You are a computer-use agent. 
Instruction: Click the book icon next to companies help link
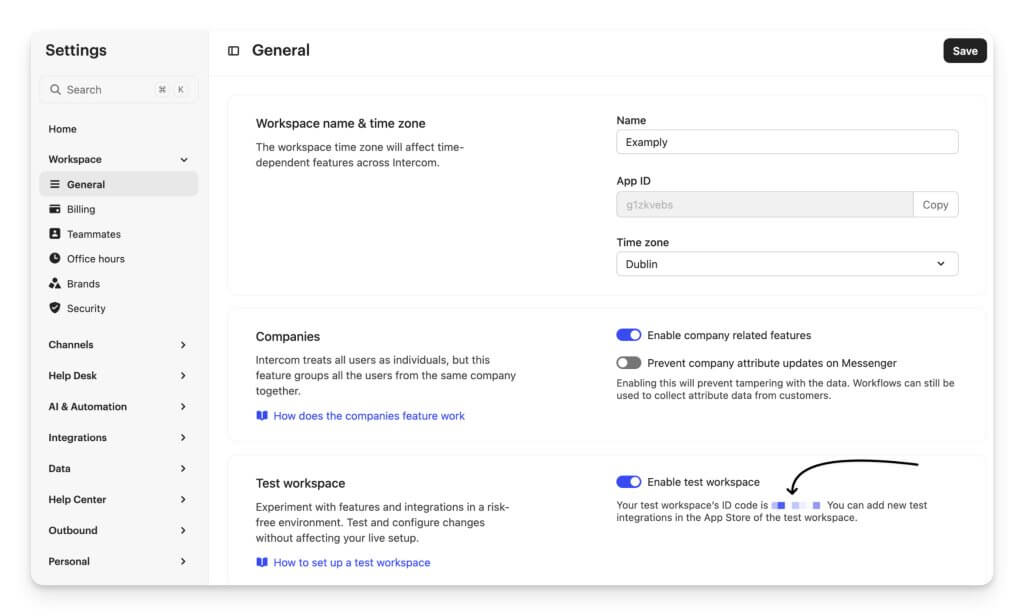point(261,416)
